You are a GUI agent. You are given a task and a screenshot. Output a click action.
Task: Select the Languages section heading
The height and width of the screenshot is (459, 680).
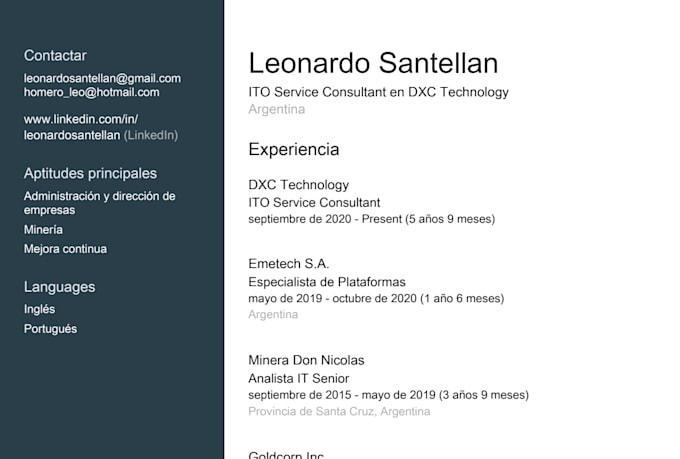[59, 287]
